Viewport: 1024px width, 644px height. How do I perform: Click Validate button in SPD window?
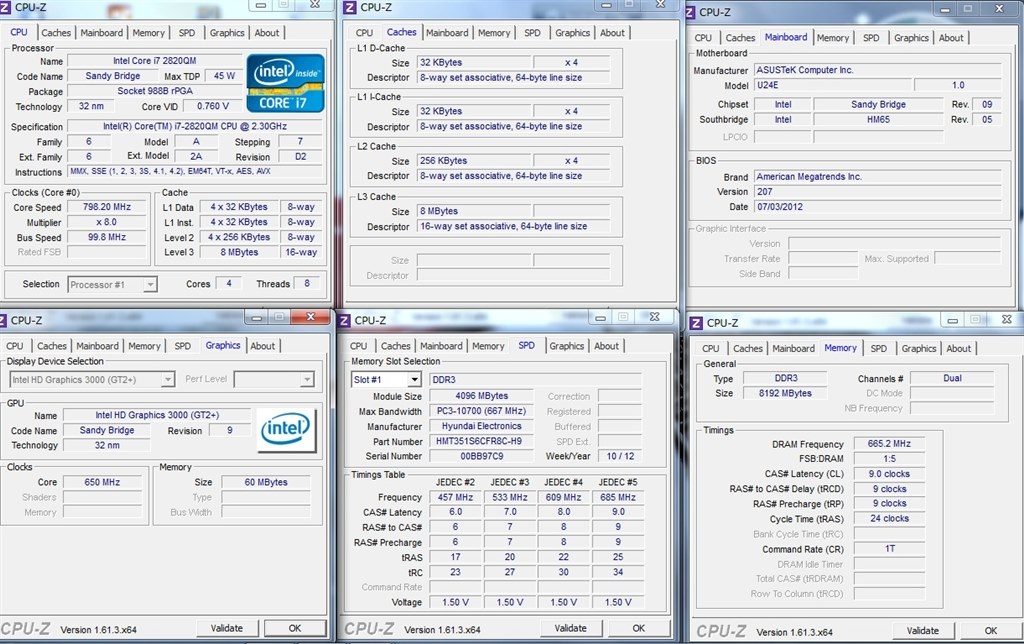pos(571,628)
